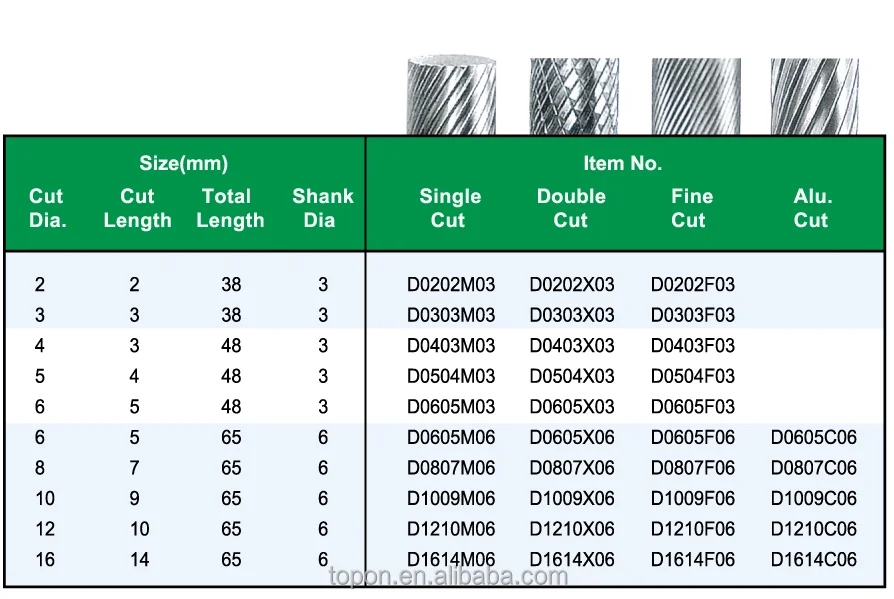Select item number D1210X06
This screenshot has width=894, height=599.
point(572,529)
